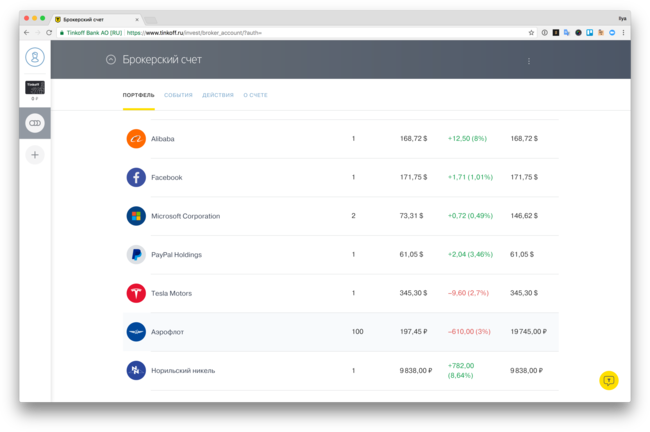
Task: Open the yellow chat support button
Action: pyautogui.click(x=608, y=380)
